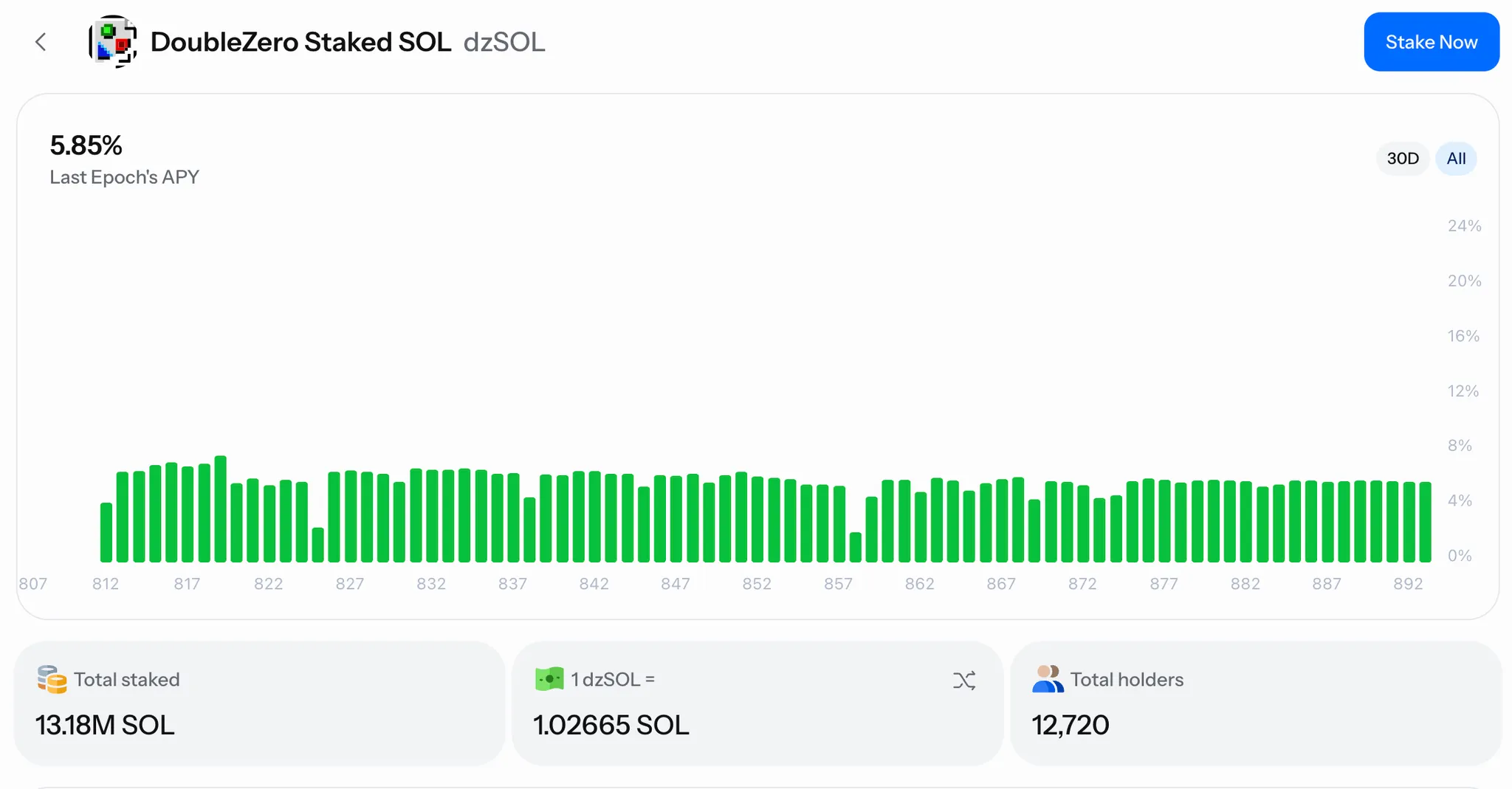
Task: Switch chart range to 30D
Action: (1402, 159)
